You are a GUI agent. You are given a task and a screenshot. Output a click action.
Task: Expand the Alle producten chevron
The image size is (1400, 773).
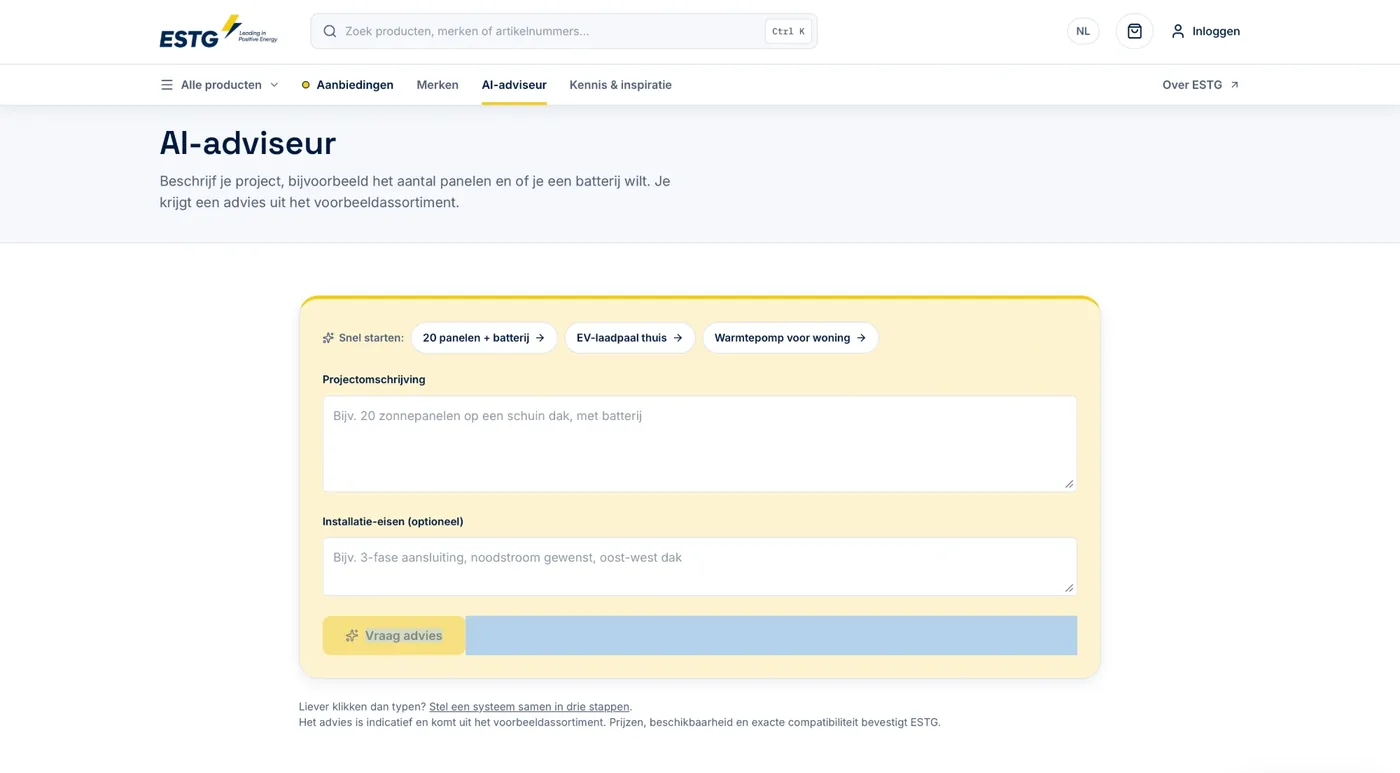point(274,85)
